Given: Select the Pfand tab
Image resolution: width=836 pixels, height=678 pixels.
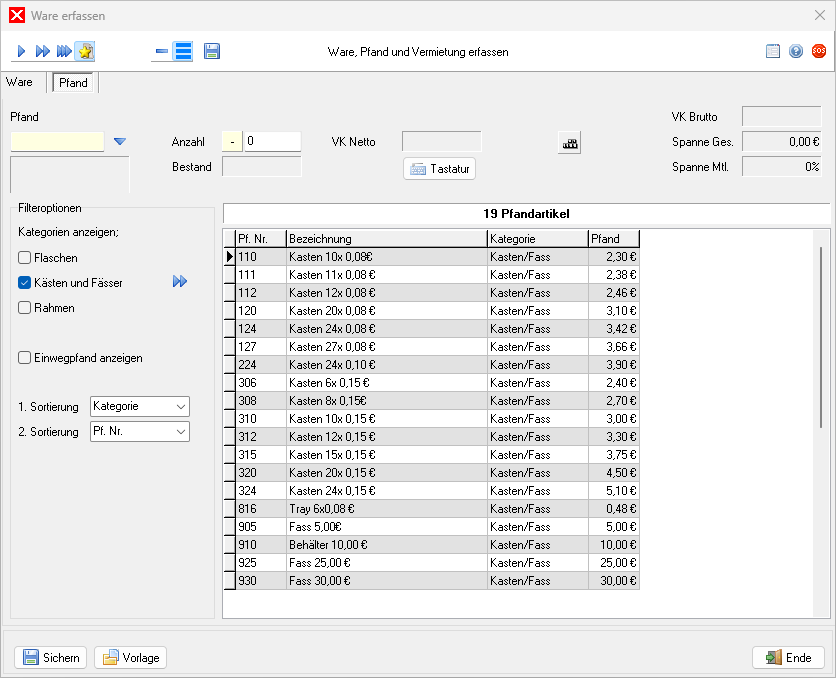Looking at the screenshot, I should (x=74, y=83).
